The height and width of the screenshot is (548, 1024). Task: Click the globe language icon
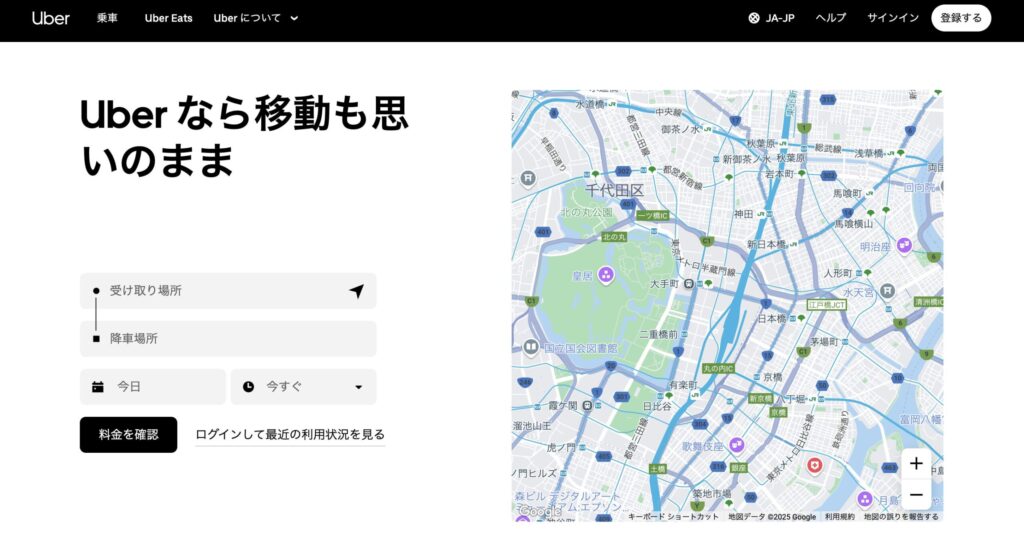754,18
